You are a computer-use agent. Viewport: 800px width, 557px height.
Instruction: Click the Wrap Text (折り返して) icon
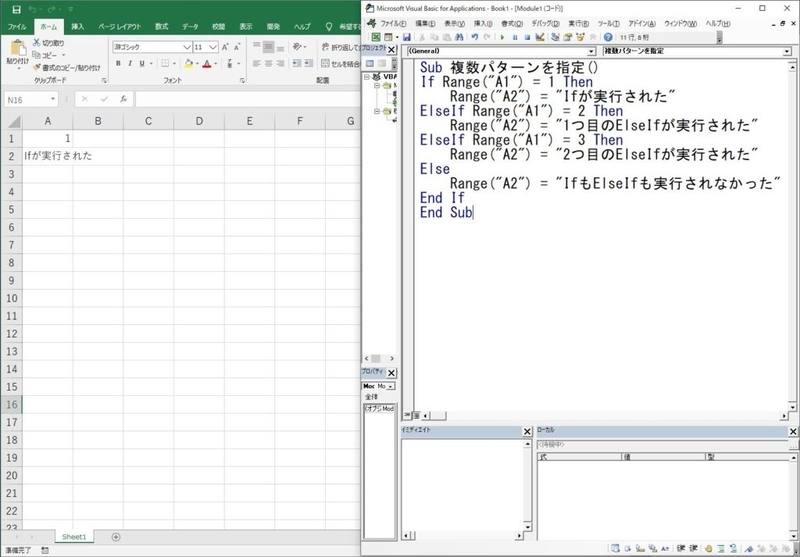[326, 47]
